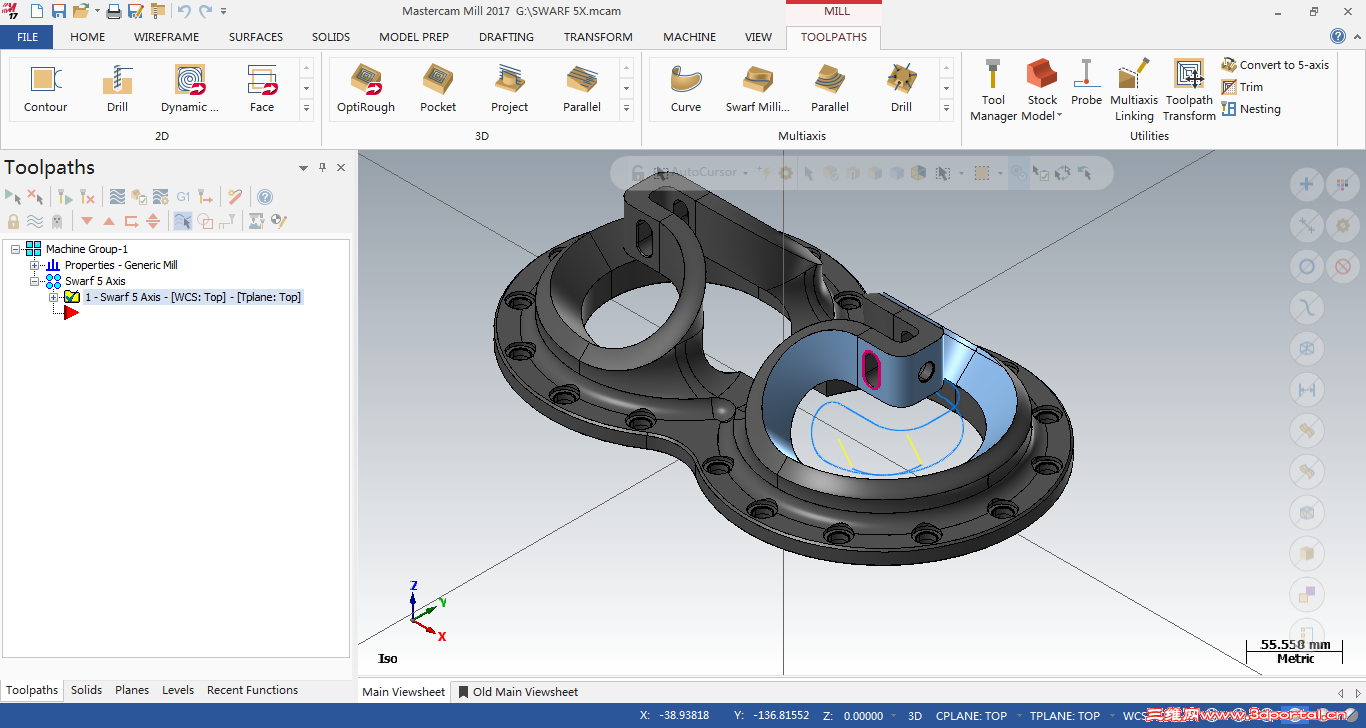Image resolution: width=1366 pixels, height=728 pixels.
Task: Expand the 2D toolpath gallery
Action: [306, 107]
